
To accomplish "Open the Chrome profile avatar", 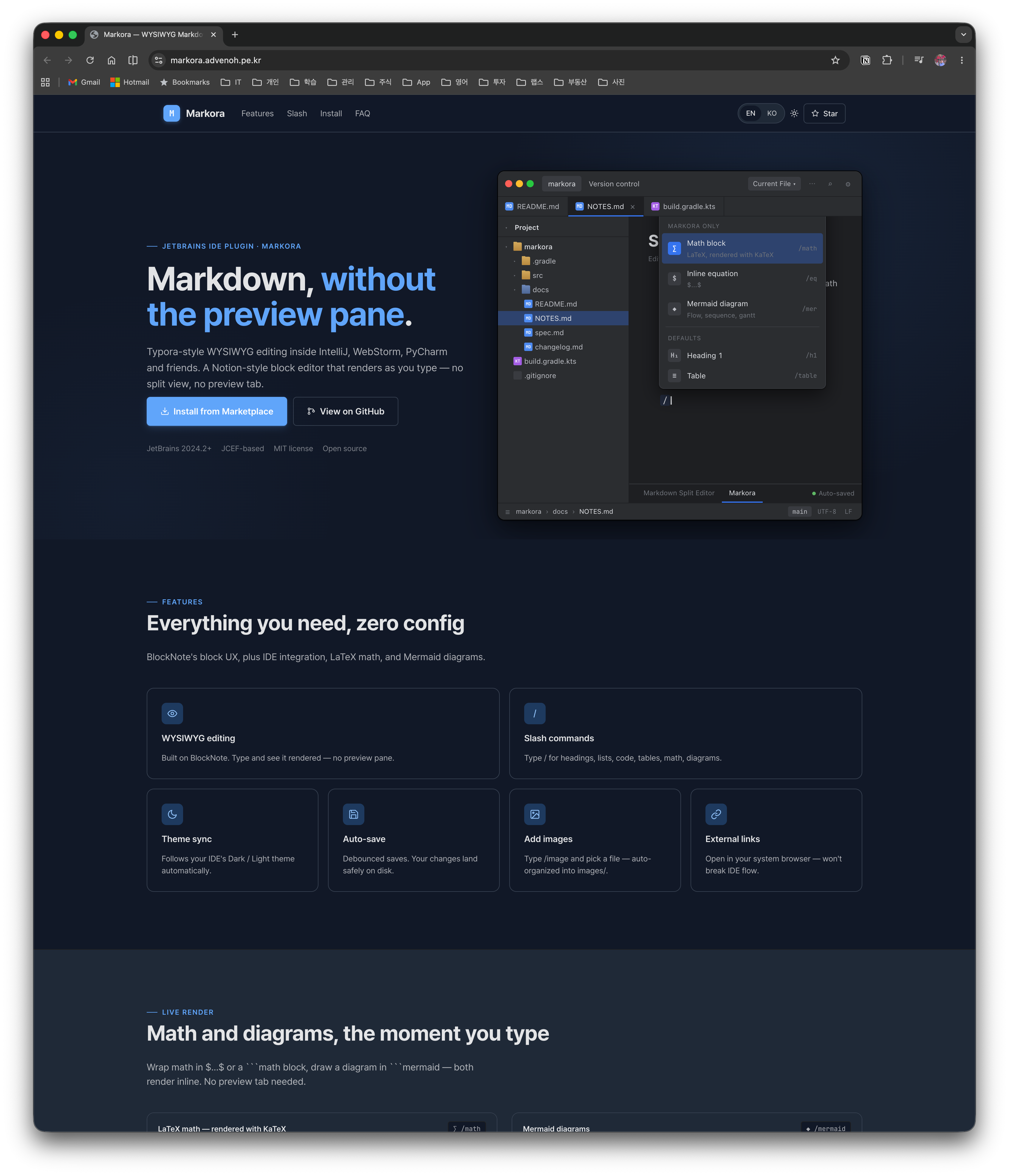I will 940,60.
